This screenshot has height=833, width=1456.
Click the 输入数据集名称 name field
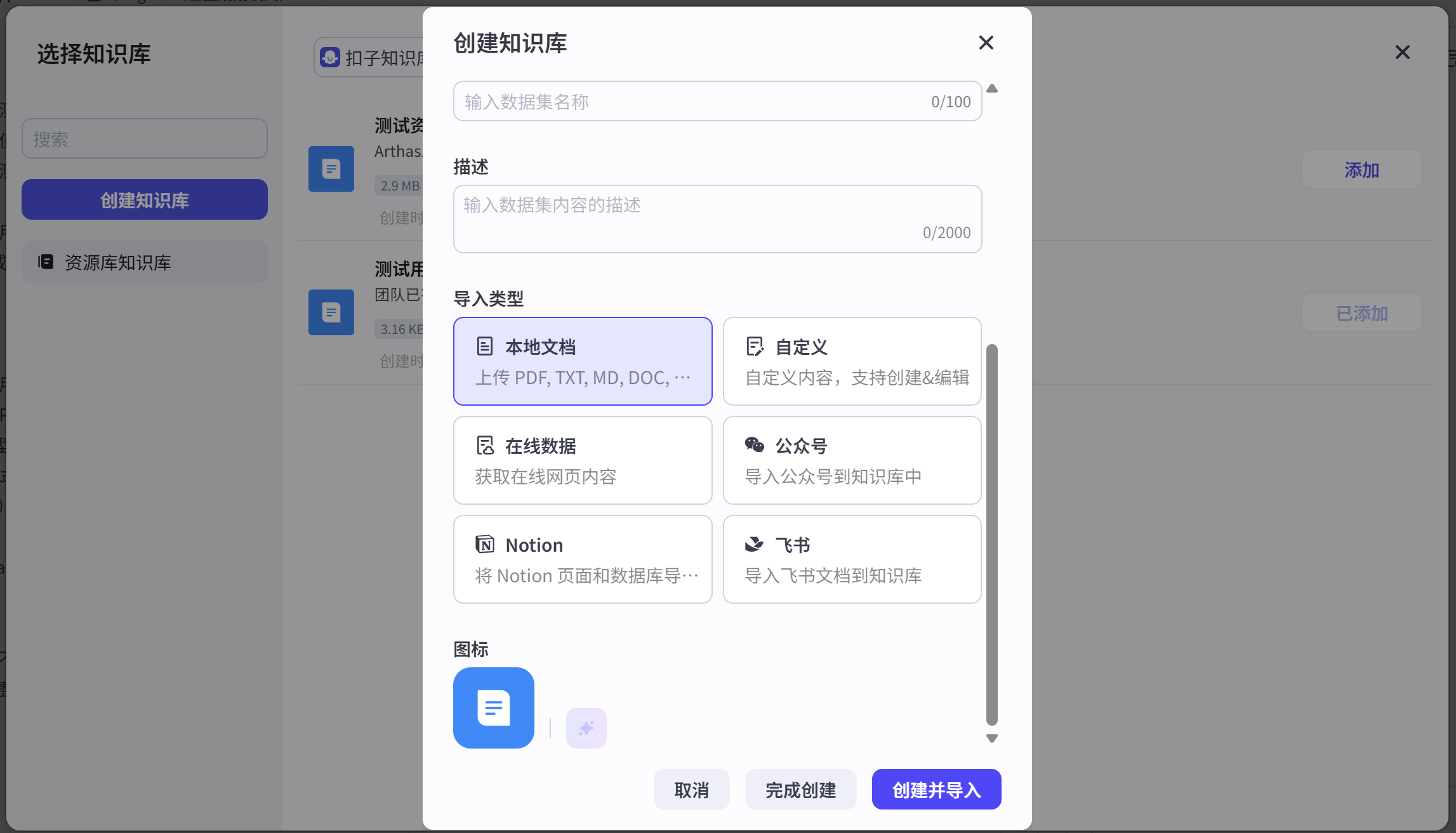717,101
